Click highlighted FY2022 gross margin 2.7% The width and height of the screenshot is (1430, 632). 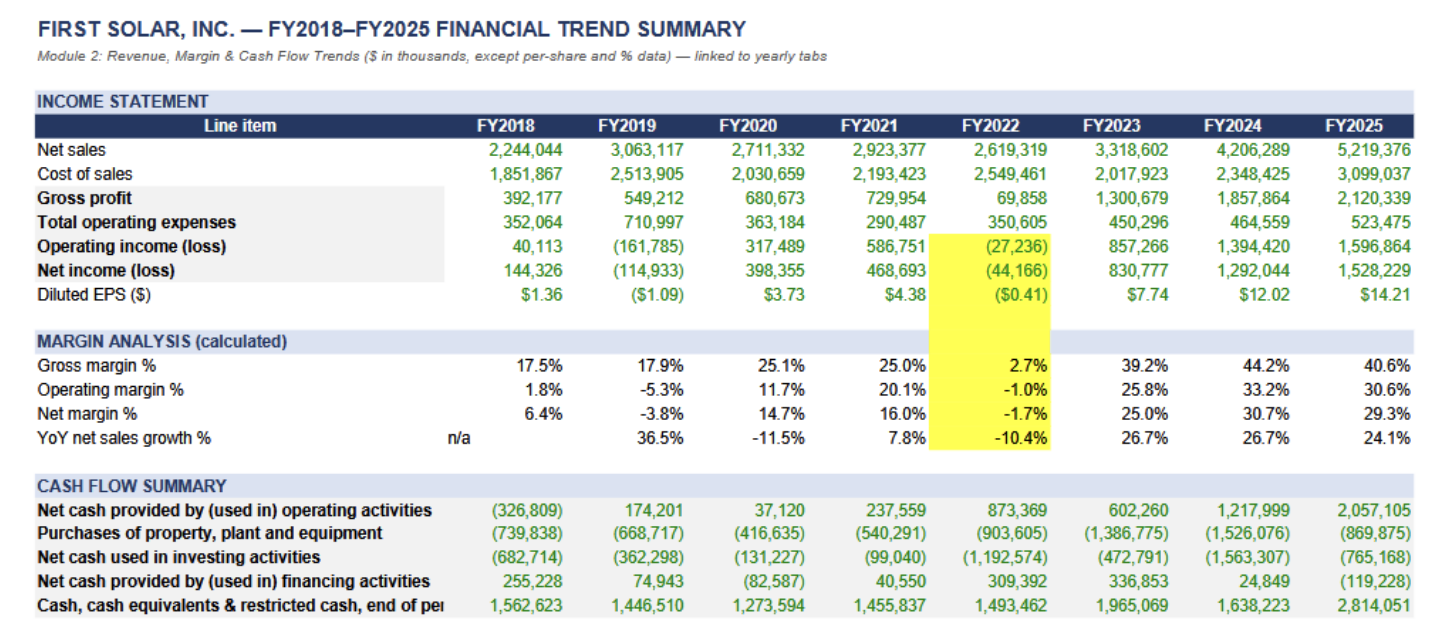1027,366
